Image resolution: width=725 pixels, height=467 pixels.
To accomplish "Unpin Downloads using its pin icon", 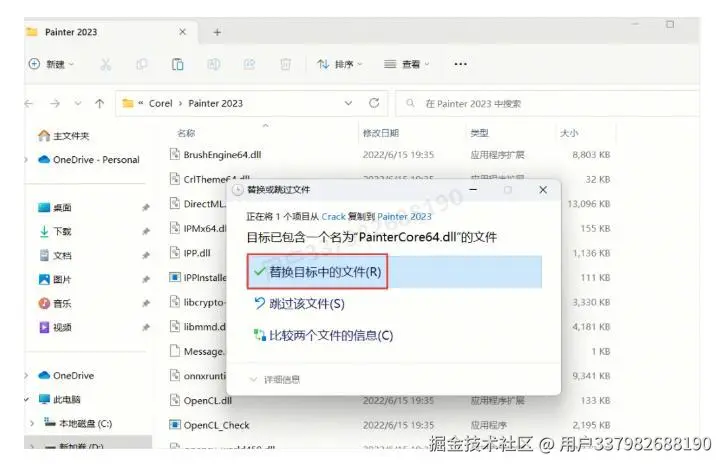I will coord(146,231).
